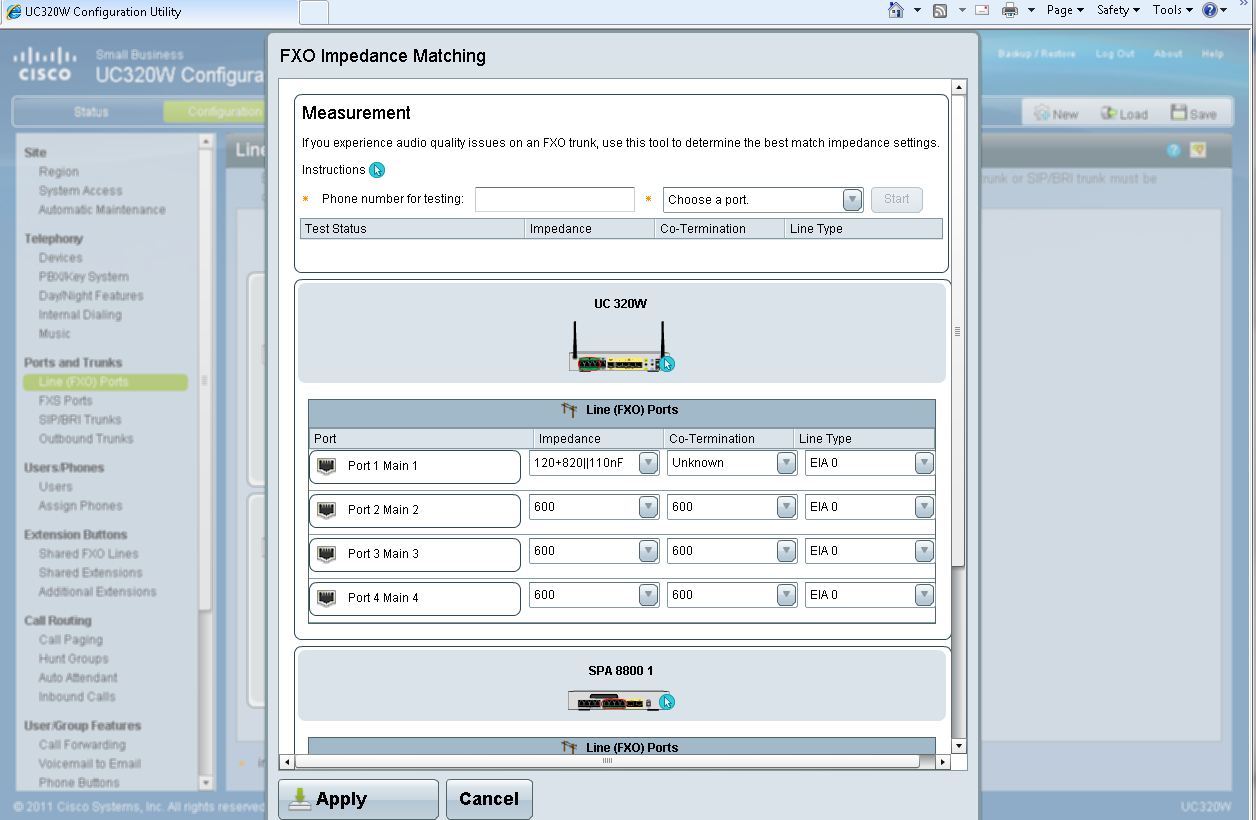Screen dimensions: 1256x820
Task: Click the Cisco logo
Action: point(45,64)
